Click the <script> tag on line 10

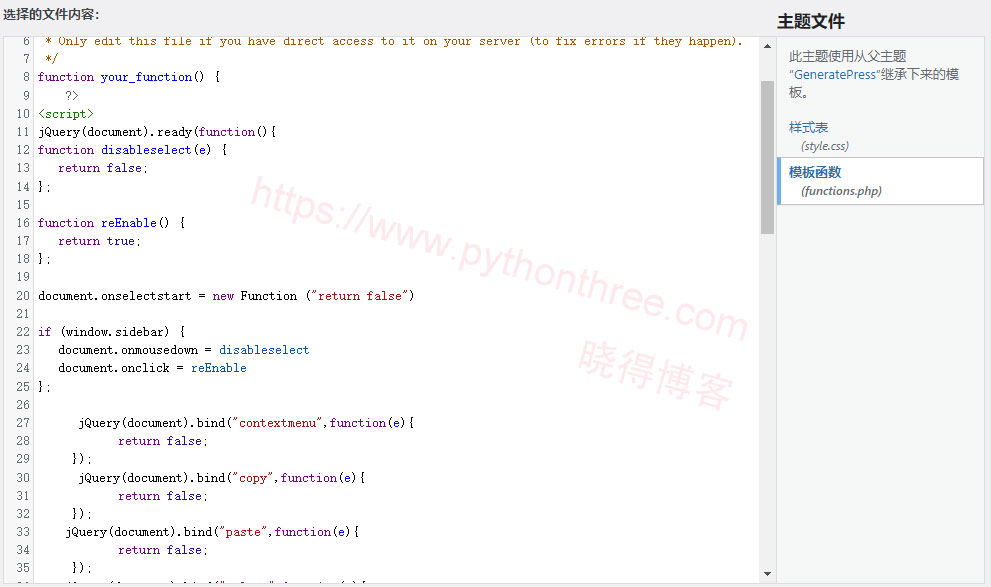(66, 114)
